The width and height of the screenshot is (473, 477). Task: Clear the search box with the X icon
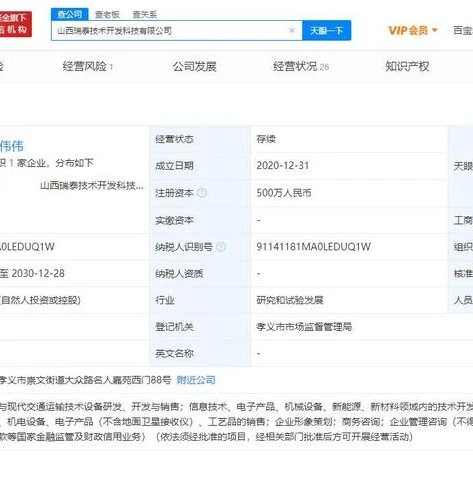[292, 31]
